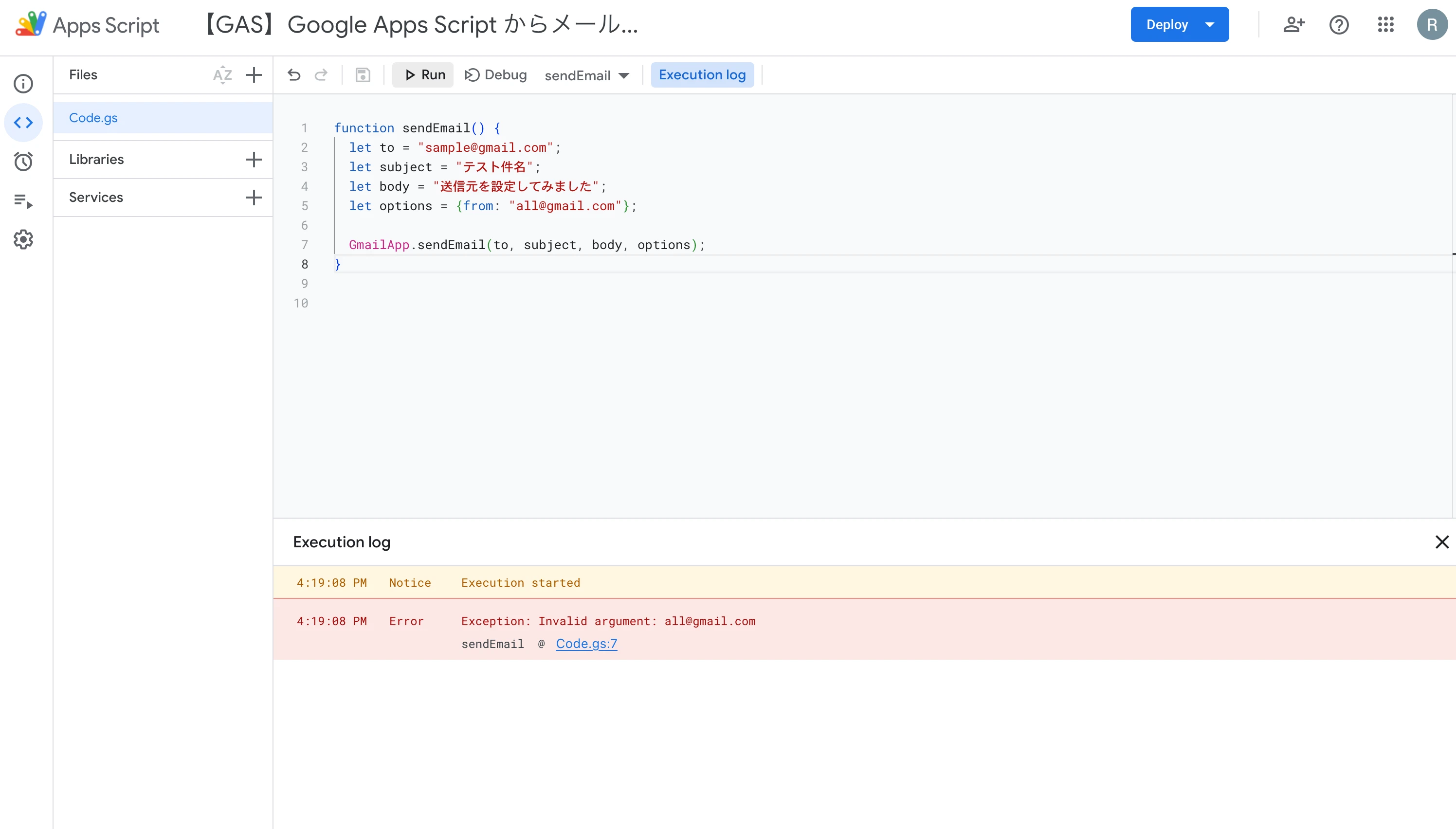1456x829 pixels.
Task: Open the account avatar menu
Action: [1433, 24]
